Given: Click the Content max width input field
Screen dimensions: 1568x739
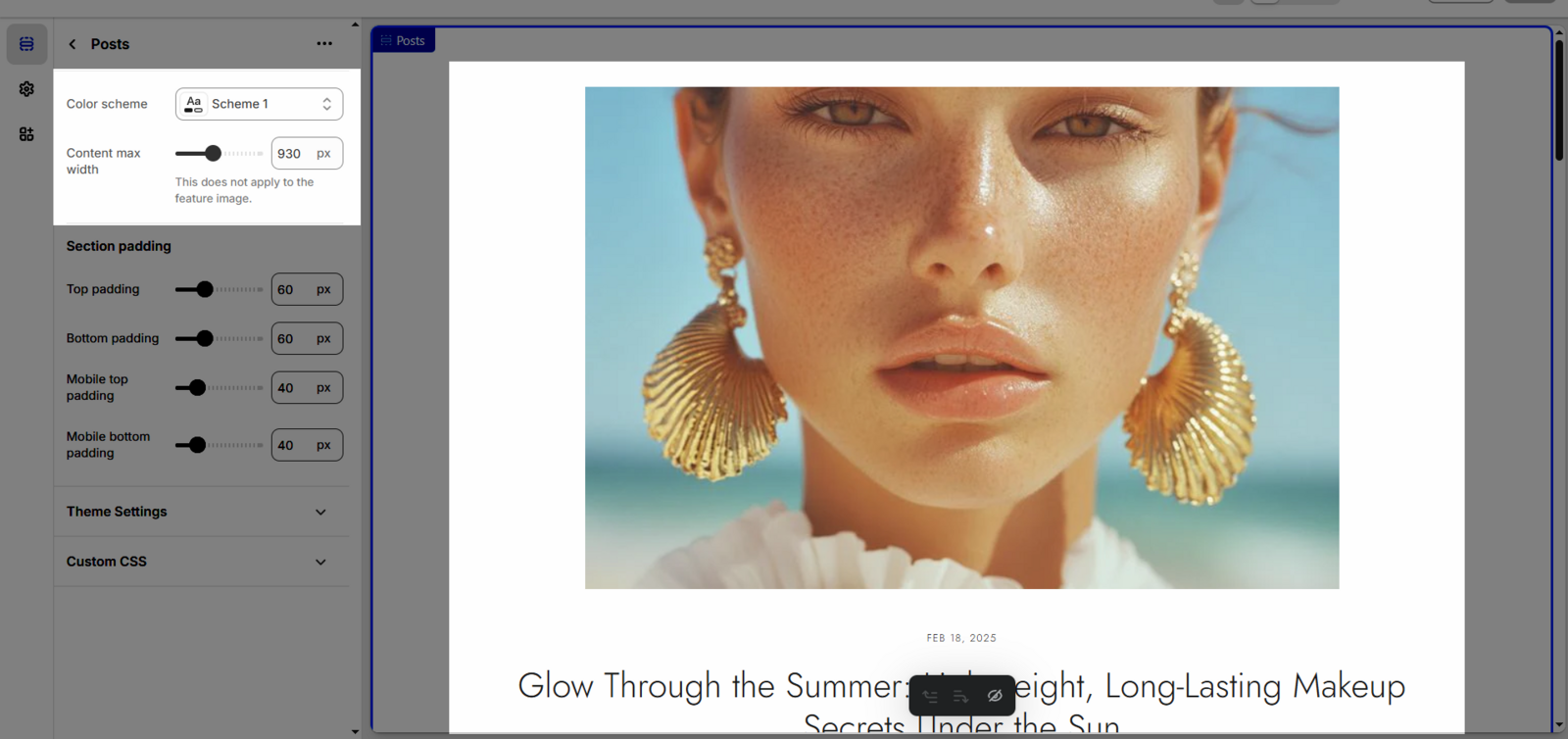Looking at the screenshot, I should click(x=292, y=154).
